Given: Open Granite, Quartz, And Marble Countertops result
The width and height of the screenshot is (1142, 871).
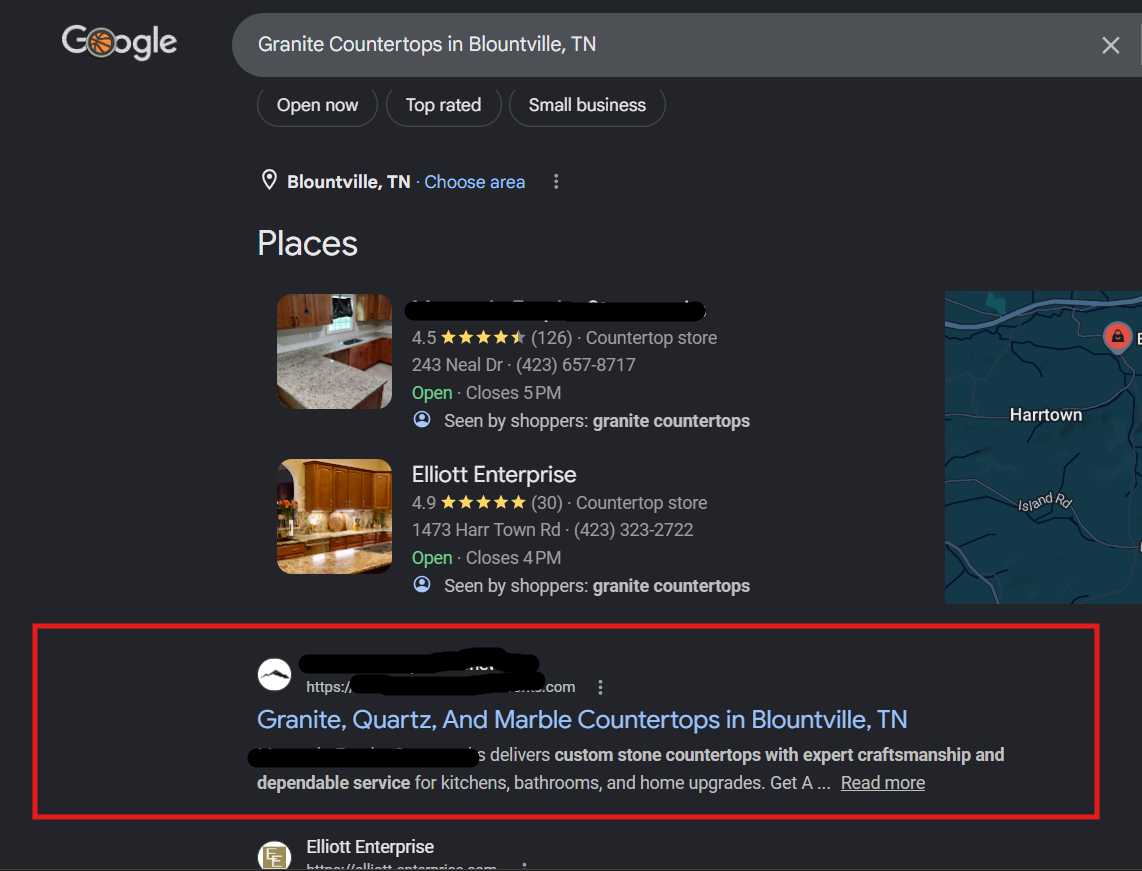Looking at the screenshot, I should pos(582,720).
